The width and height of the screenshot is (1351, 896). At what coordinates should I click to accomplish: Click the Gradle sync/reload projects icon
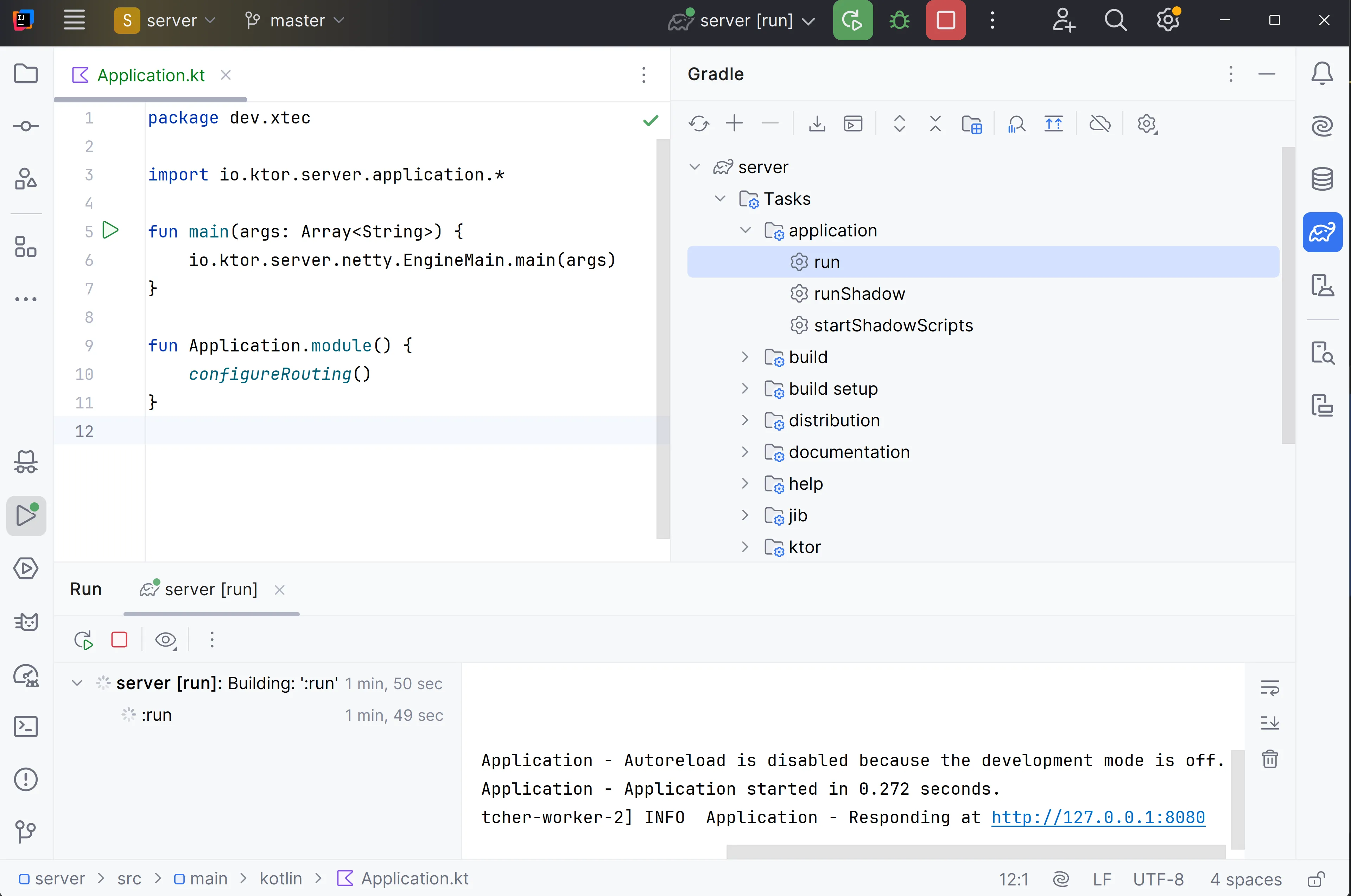[x=698, y=123]
